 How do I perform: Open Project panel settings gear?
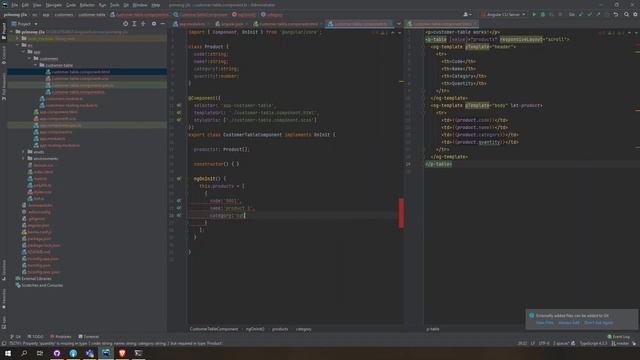(154, 24)
